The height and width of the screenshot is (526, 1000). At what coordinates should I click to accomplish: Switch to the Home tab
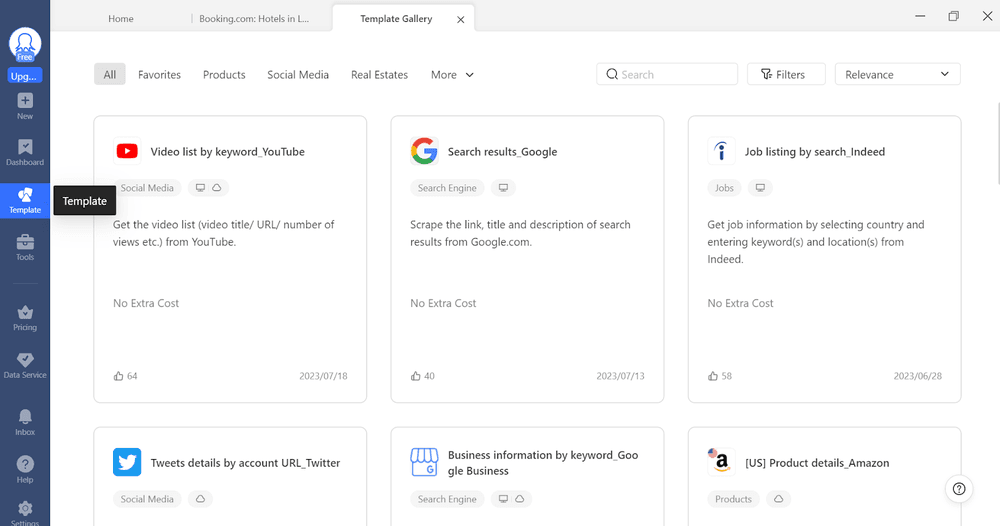(121, 18)
